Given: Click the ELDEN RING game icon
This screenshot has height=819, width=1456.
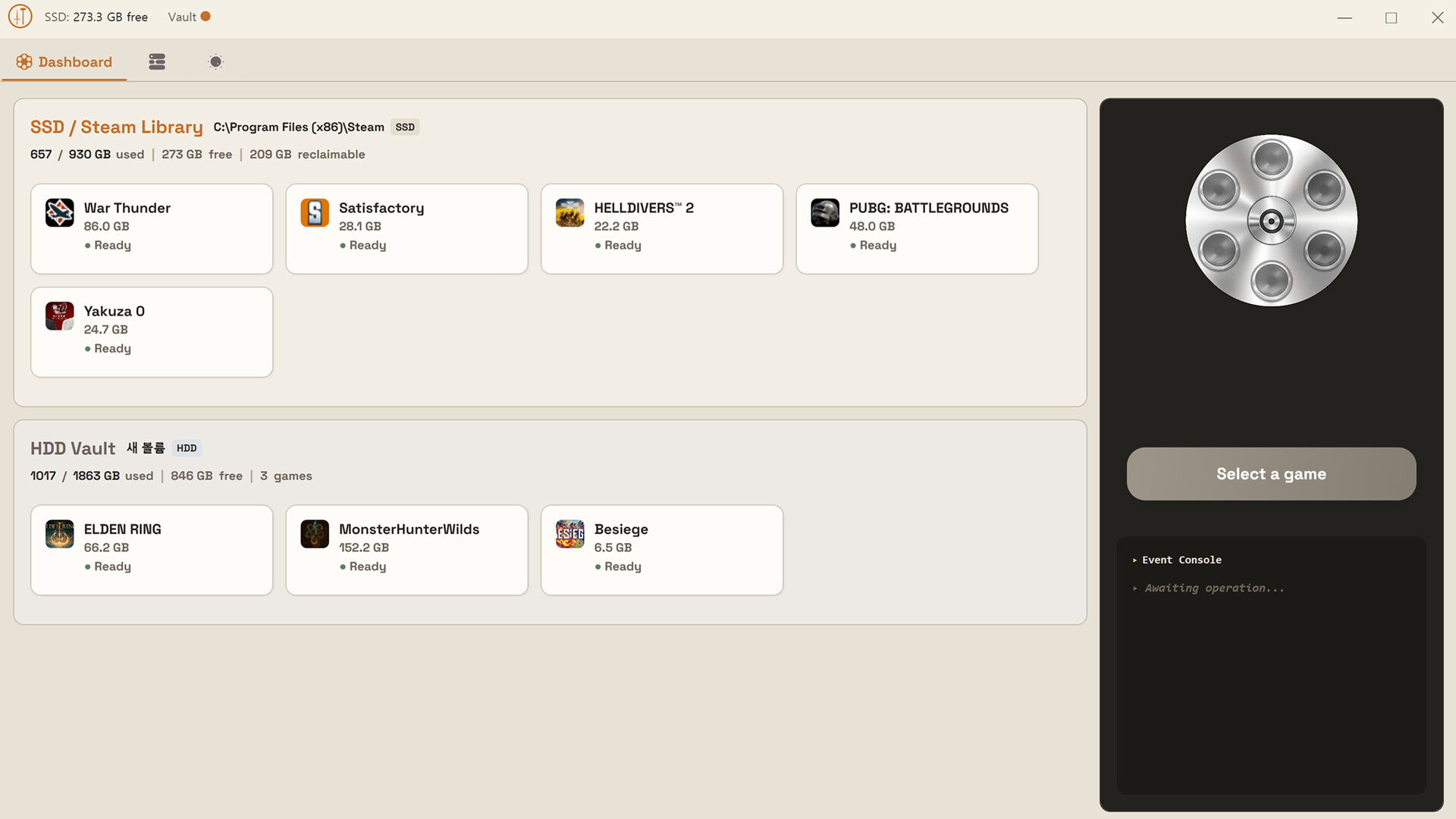Looking at the screenshot, I should click(59, 534).
